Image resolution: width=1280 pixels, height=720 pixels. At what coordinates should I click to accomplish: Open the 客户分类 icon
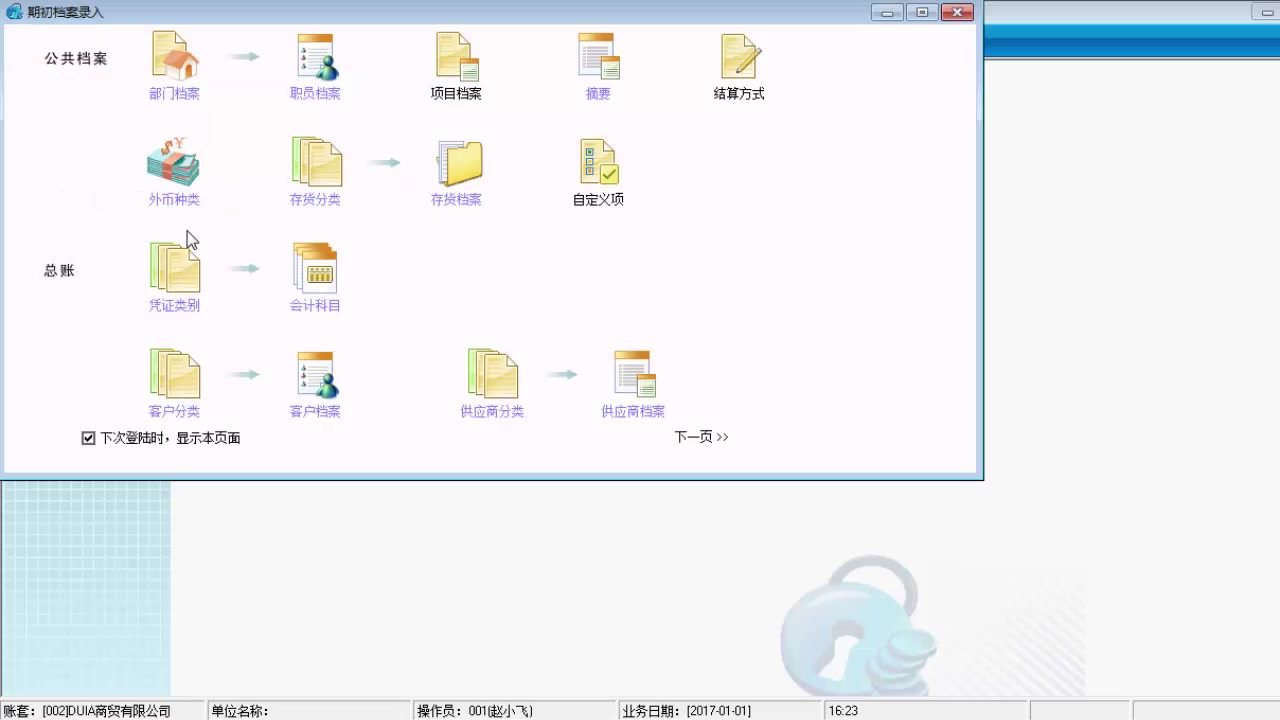click(175, 374)
